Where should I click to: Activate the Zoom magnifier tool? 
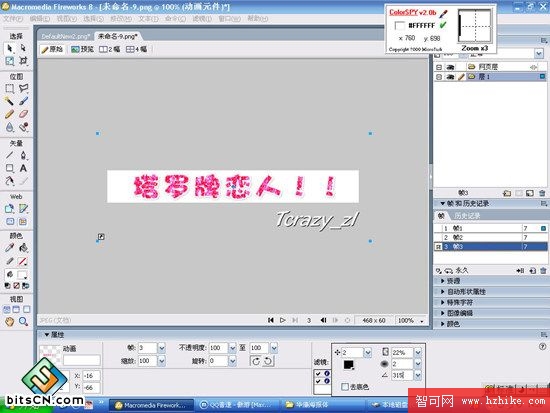(23, 321)
